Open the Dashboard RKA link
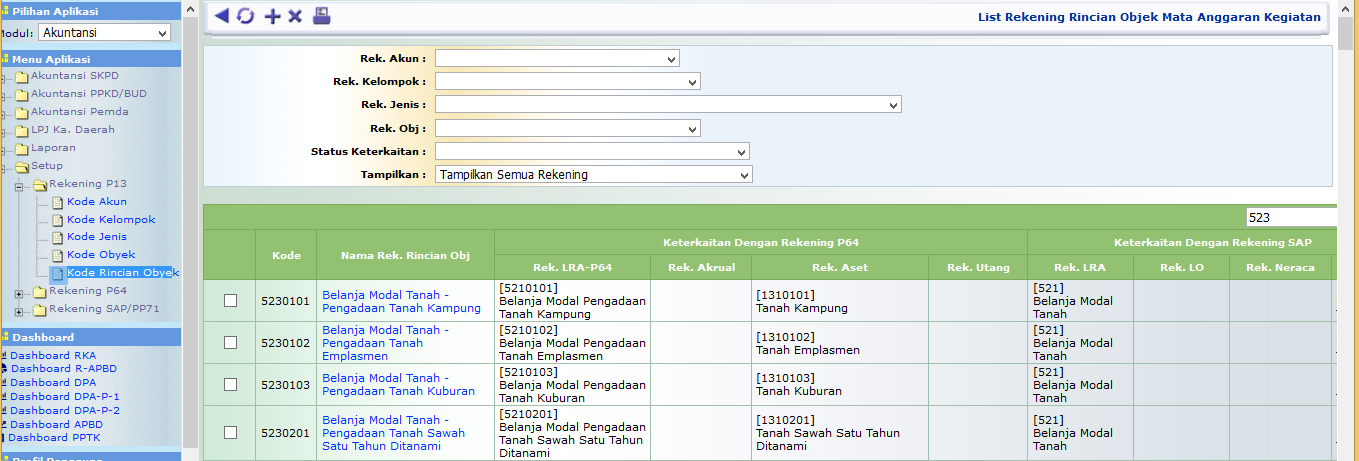 (x=54, y=355)
